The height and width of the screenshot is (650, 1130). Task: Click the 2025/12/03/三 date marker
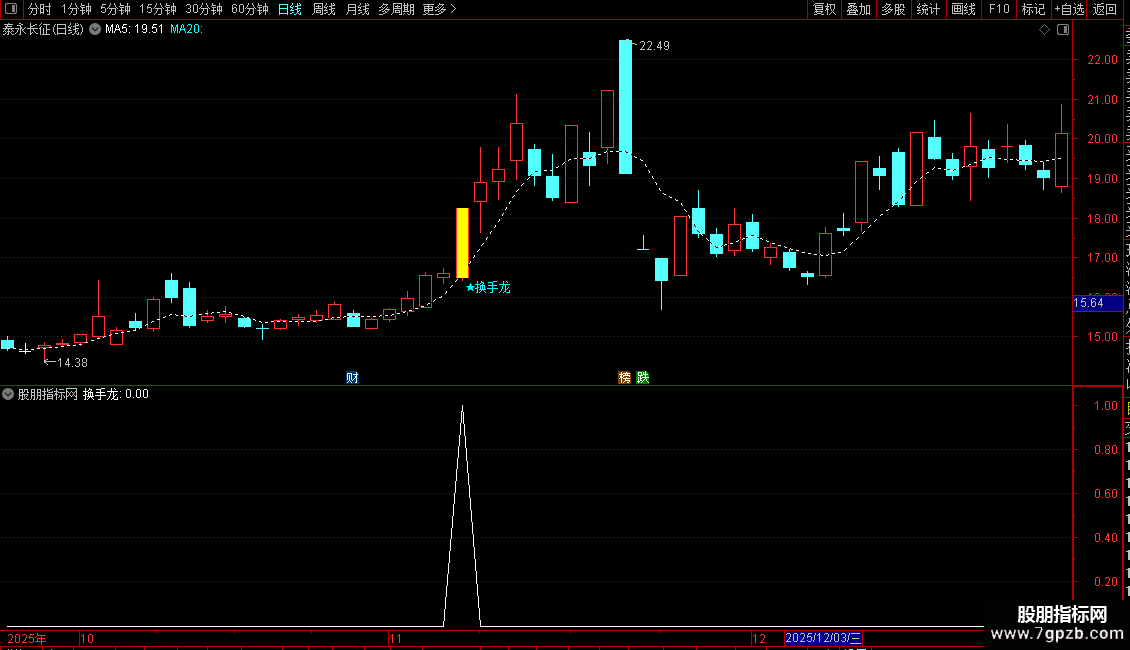point(823,638)
